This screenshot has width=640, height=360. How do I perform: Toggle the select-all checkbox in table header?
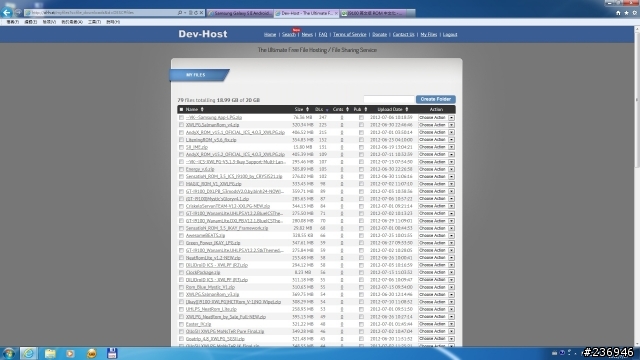181,109
